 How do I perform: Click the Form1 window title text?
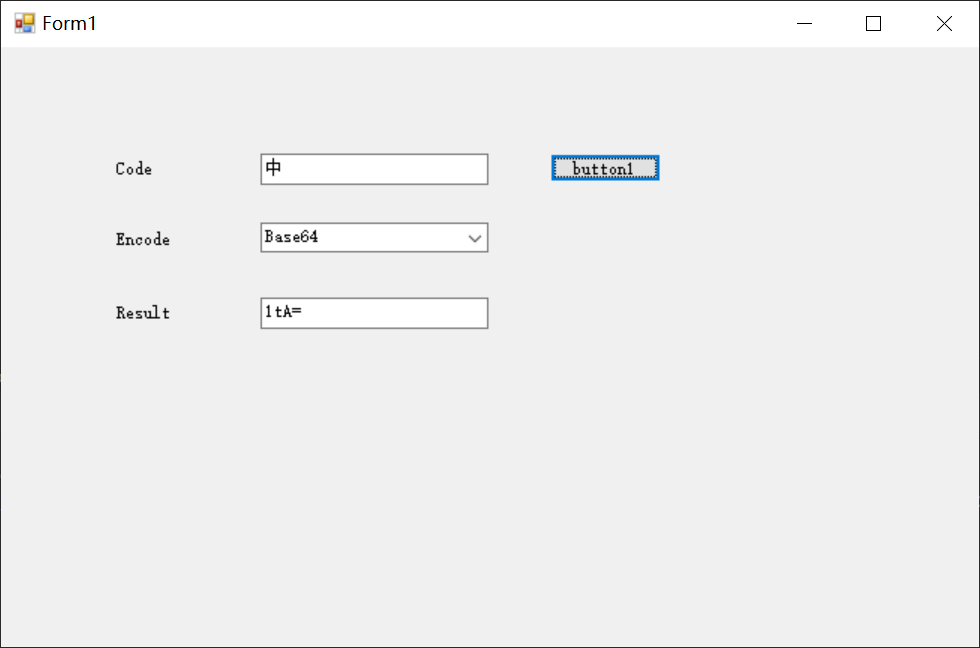69,24
